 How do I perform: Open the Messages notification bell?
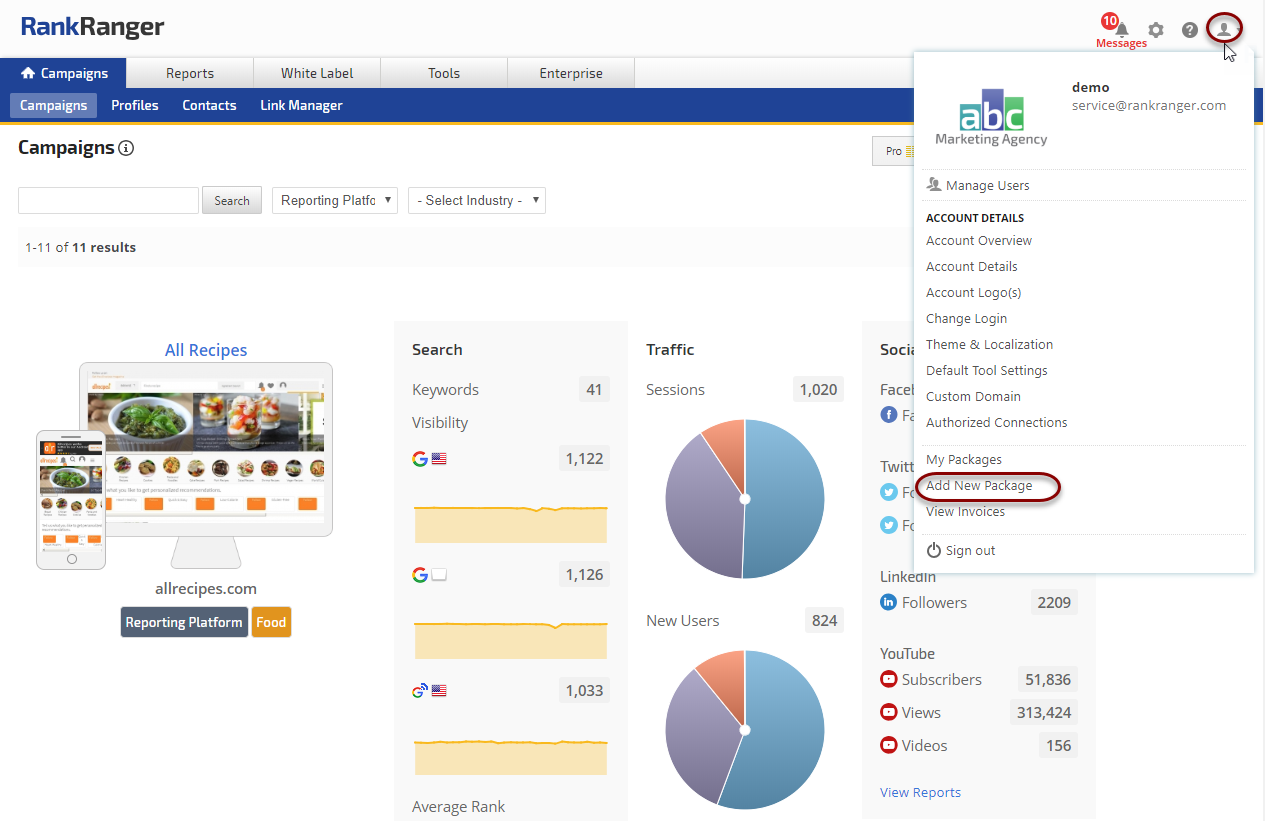[1122, 30]
